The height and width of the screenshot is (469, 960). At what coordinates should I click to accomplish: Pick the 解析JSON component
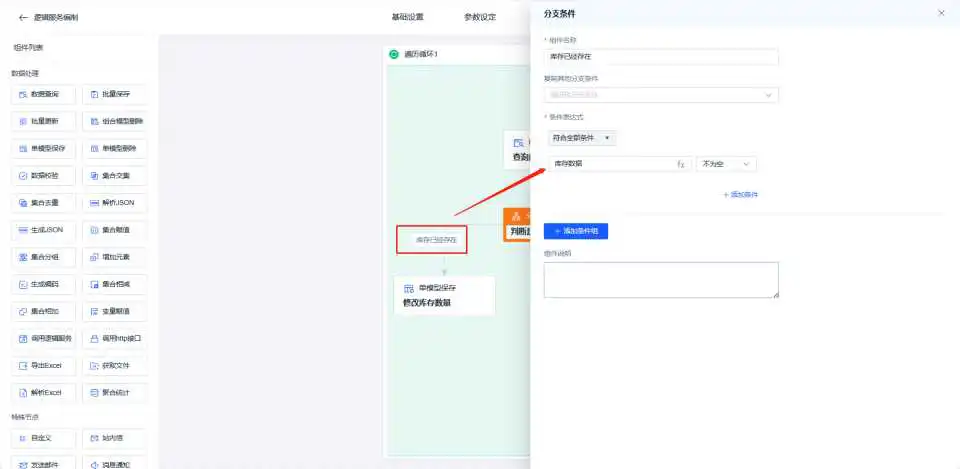pyautogui.click(x=114, y=202)
